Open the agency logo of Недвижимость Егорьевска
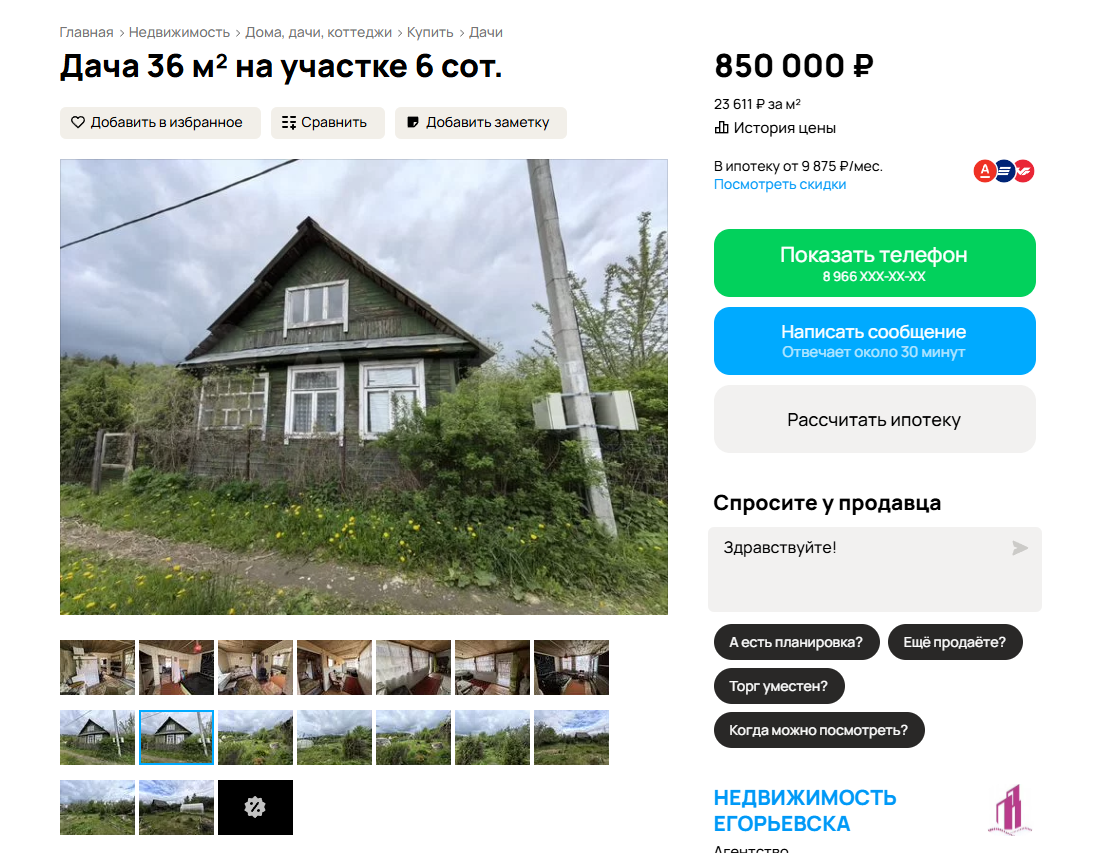 click(1010, 810)
